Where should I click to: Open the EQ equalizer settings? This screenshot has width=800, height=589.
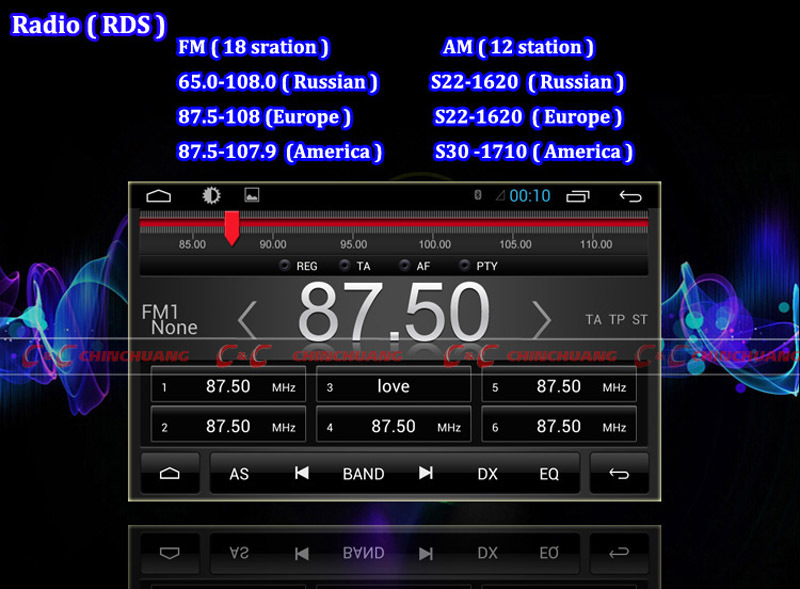tap(549, 474)
